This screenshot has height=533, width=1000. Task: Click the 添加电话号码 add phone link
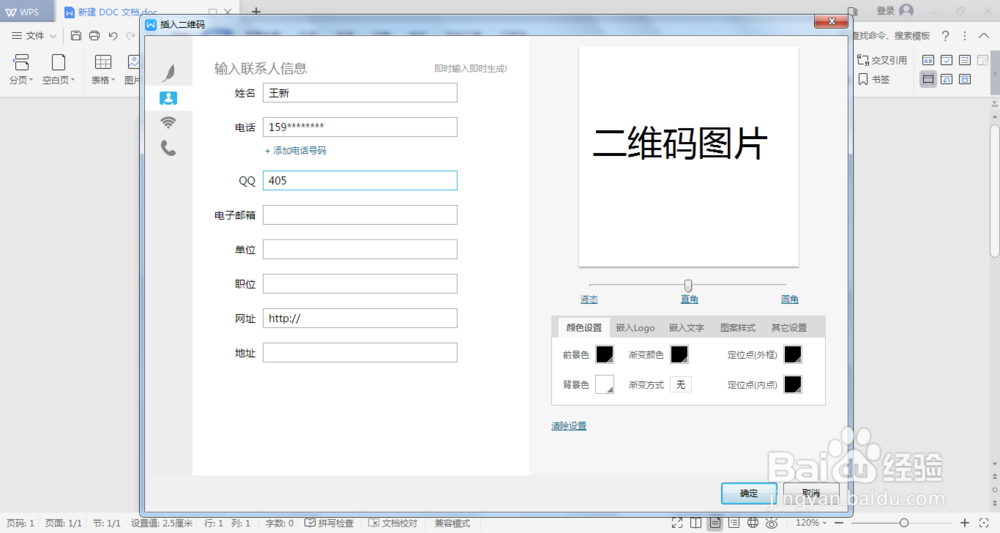[x=295, y=150]
